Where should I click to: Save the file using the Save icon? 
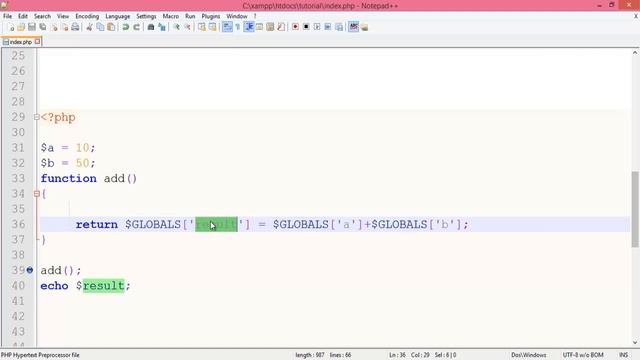(x=32, y=27)
